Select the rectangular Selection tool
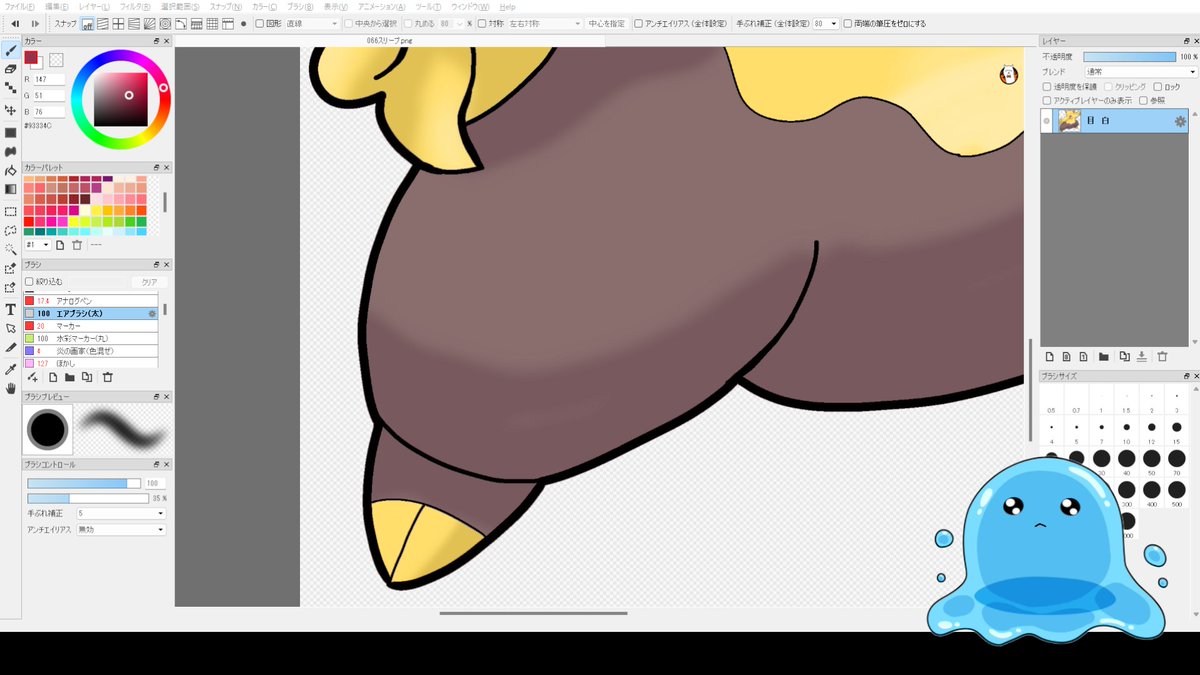 click(x=10, y=211)
